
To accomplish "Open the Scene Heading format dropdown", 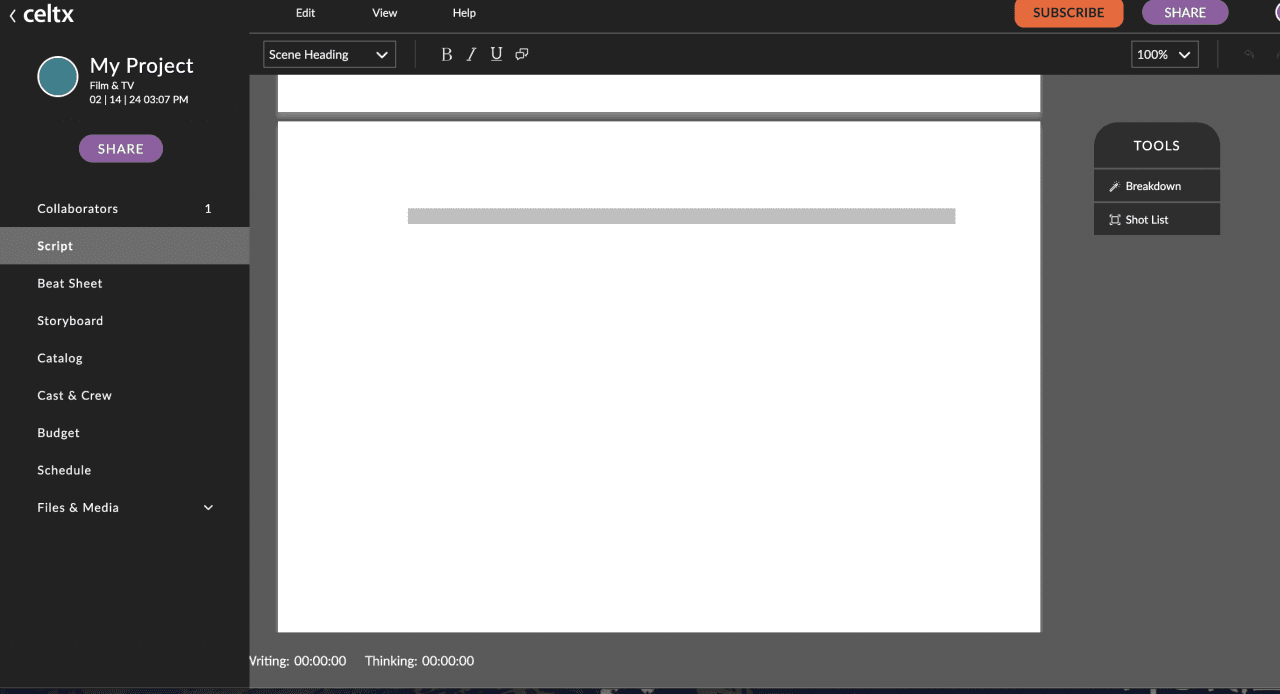I will coord(328,54).
